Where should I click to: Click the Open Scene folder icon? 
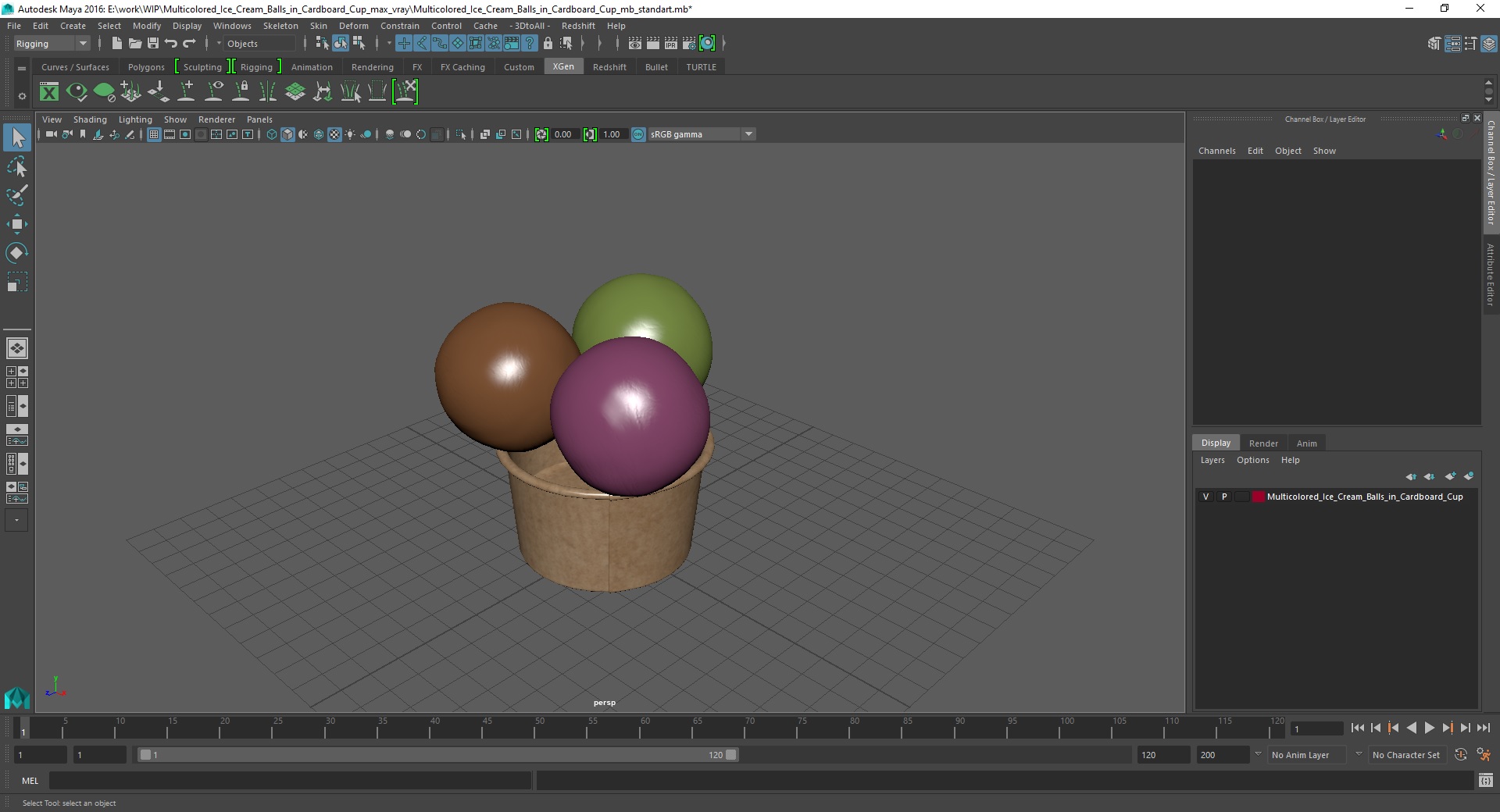point(134,44)
